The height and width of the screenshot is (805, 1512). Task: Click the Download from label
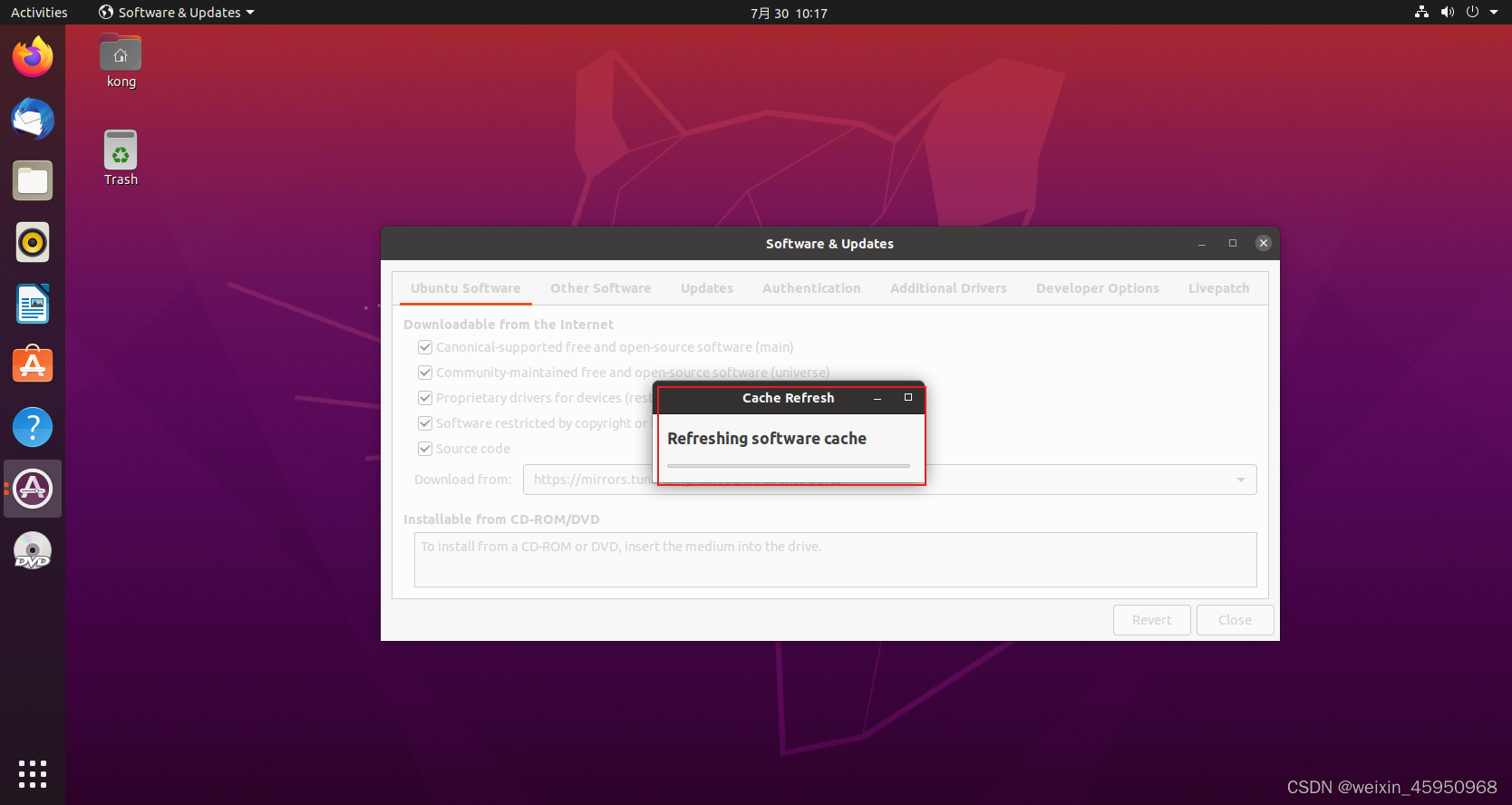[463, 480]
